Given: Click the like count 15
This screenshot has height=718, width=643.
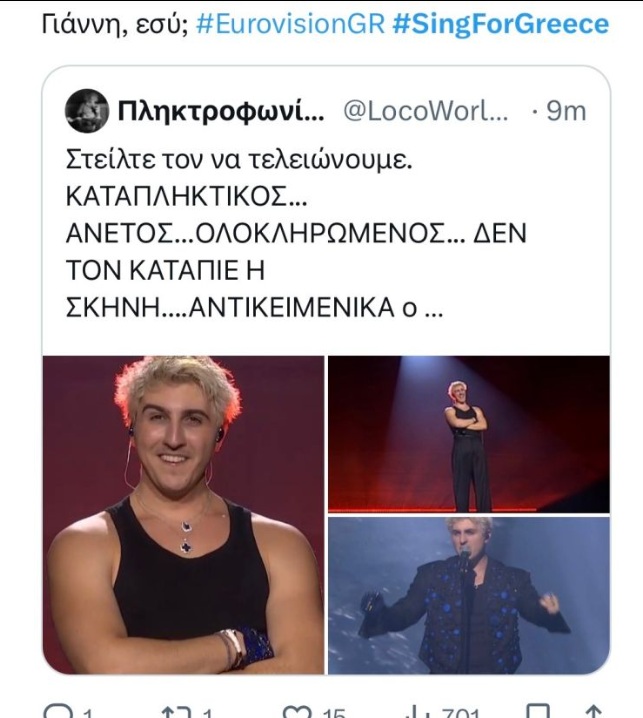Looking at the screenshot, I should pos(333,713).
